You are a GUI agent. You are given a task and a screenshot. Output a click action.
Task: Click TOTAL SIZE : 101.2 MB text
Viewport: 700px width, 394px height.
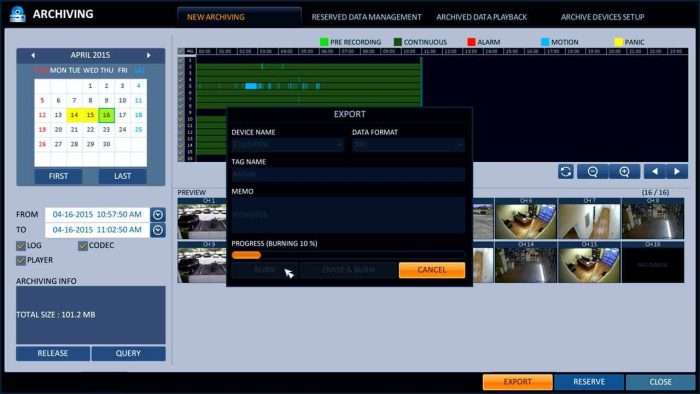click(56, 315)
